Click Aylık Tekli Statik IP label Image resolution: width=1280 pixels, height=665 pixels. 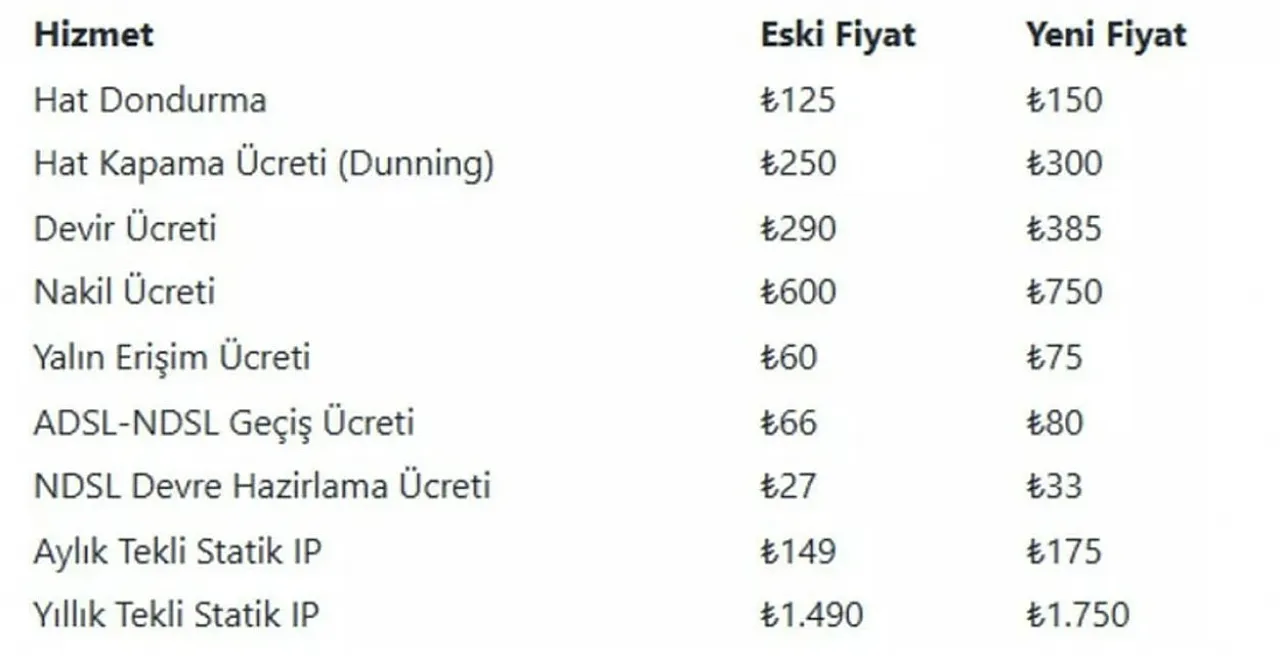[x=178, y=551]
